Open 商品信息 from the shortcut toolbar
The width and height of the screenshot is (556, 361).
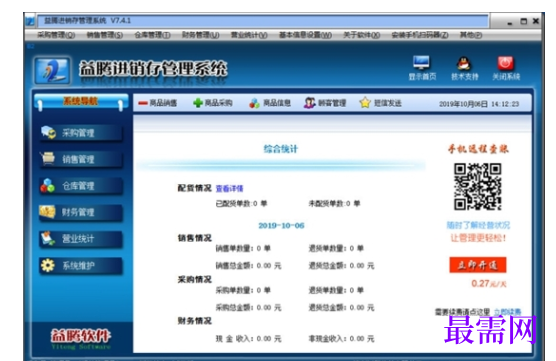pyautogui.click(x=270, y=103)
